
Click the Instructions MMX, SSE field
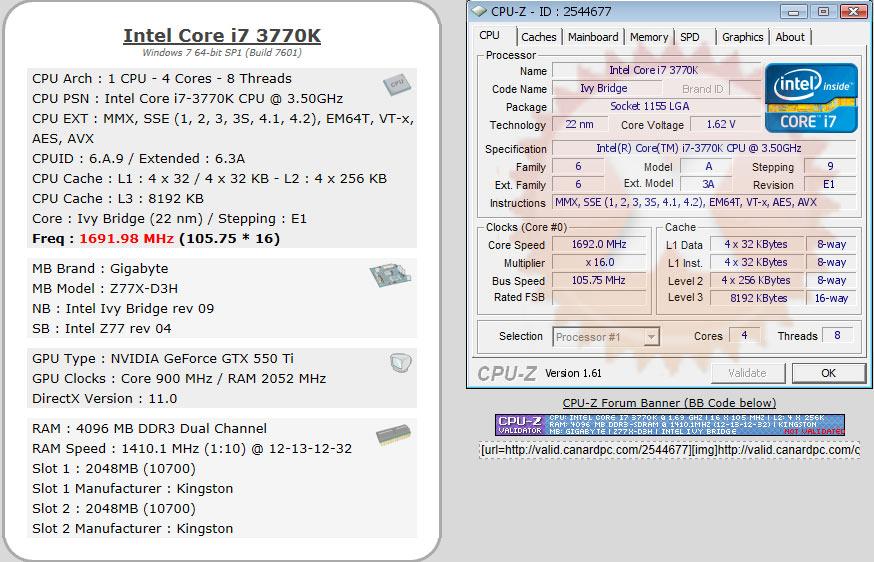[x=703, y=202]
